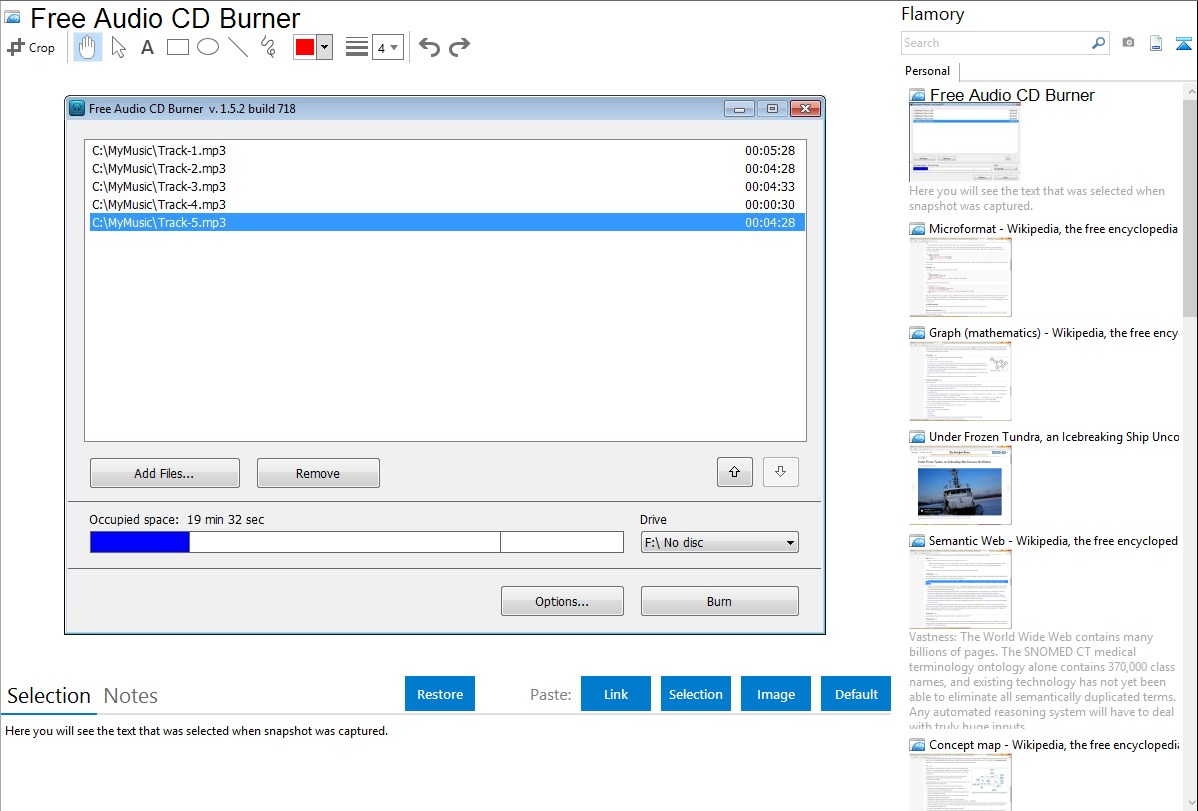Click the document page icon in Flamory

[1156, 43]
